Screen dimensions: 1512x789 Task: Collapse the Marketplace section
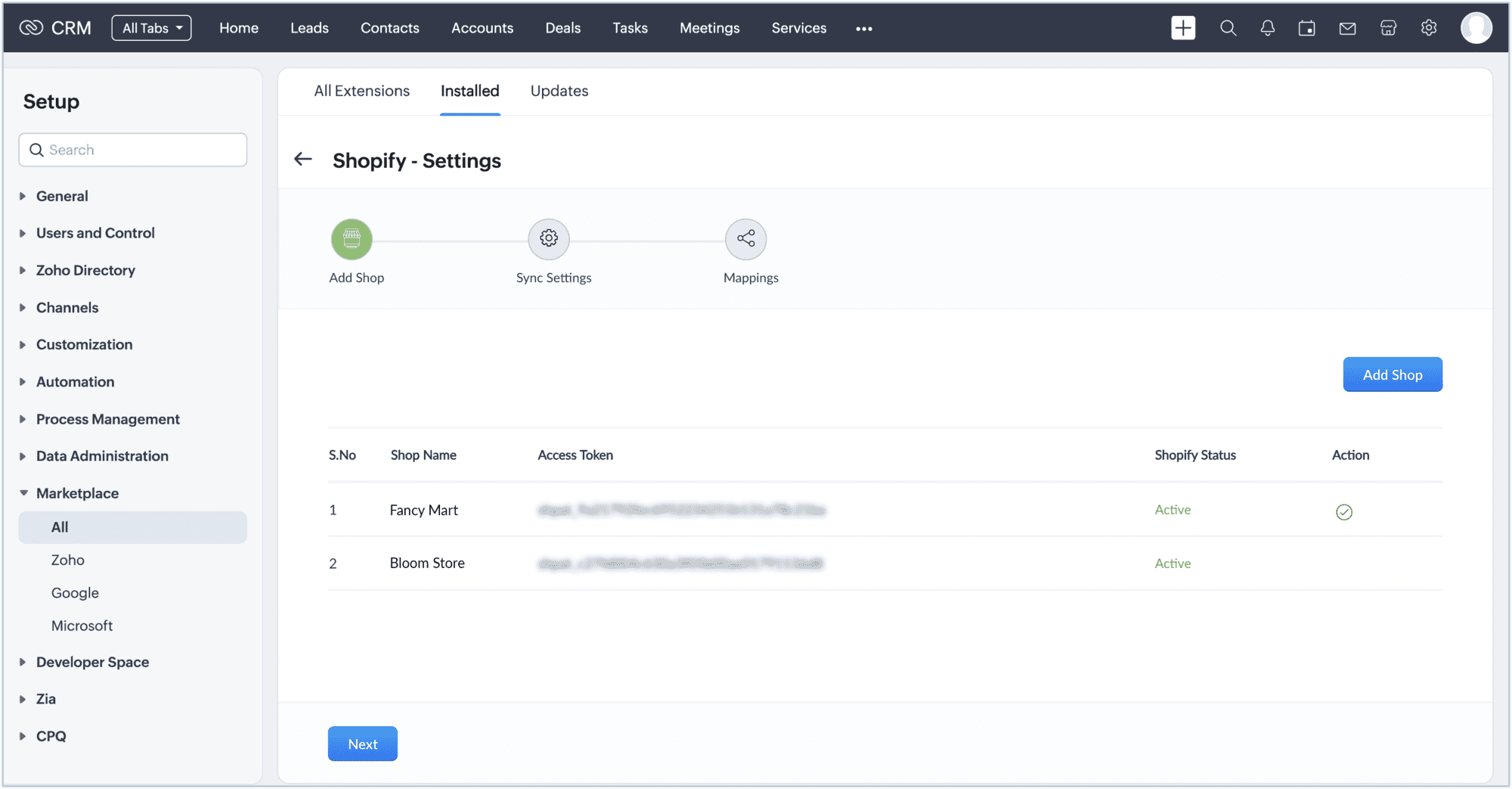point(77,493)
